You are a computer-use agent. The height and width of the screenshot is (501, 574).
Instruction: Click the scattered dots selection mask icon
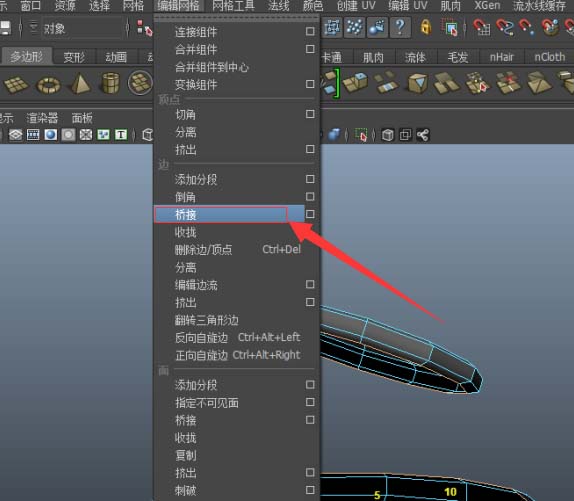(x=354, y=27)
